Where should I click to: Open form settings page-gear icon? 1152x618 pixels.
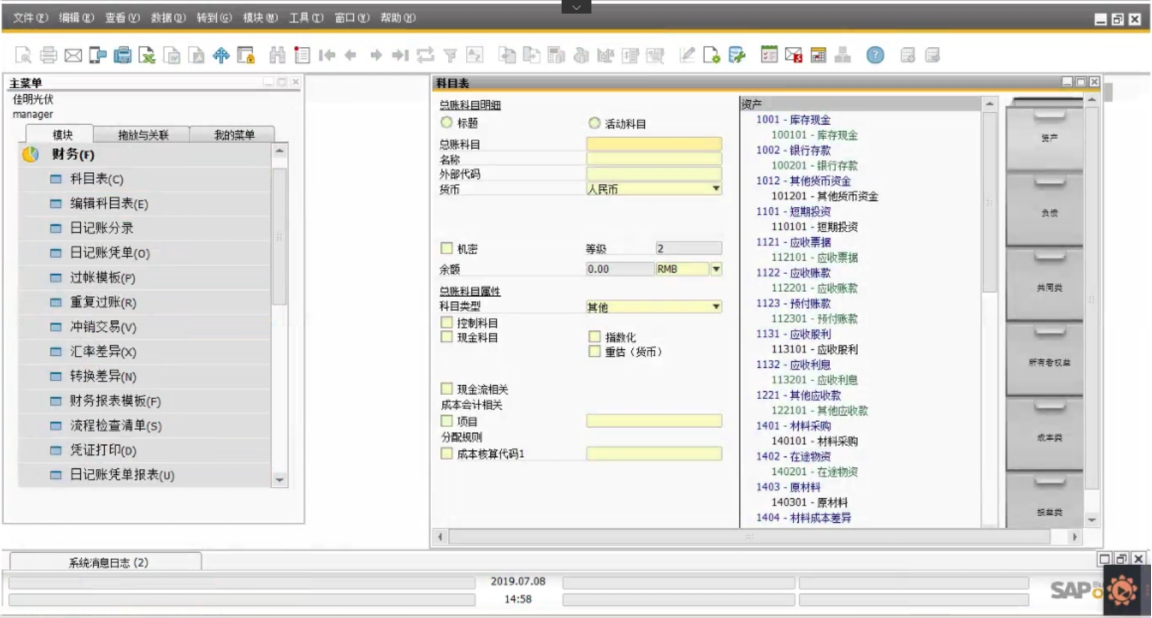pyautogui.click(x=711, y=55)
